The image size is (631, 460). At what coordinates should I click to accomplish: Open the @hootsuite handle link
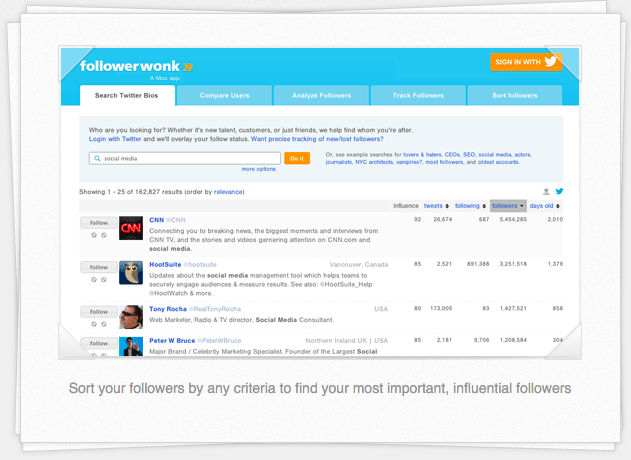[200, 264]
